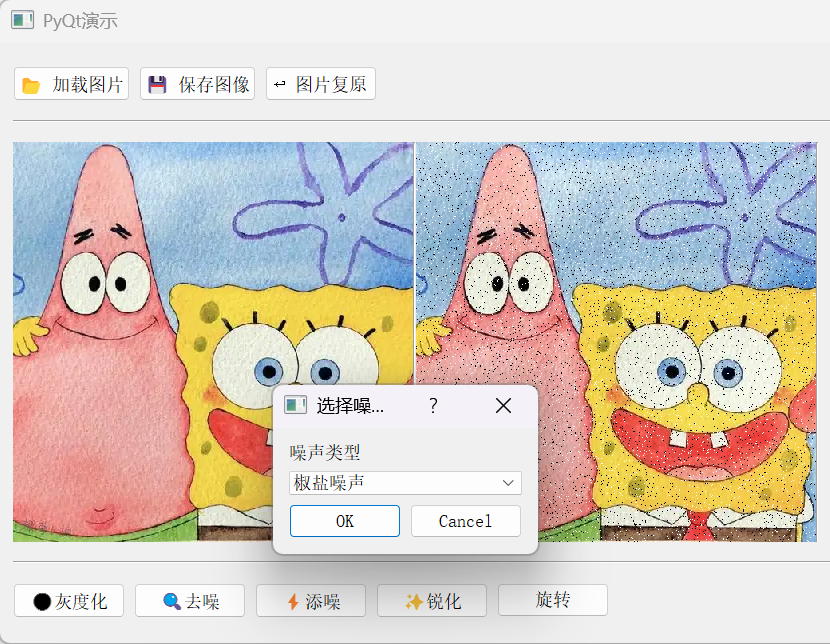
Task: Click the 保存图像 save image button
Action: coord(197,84)
